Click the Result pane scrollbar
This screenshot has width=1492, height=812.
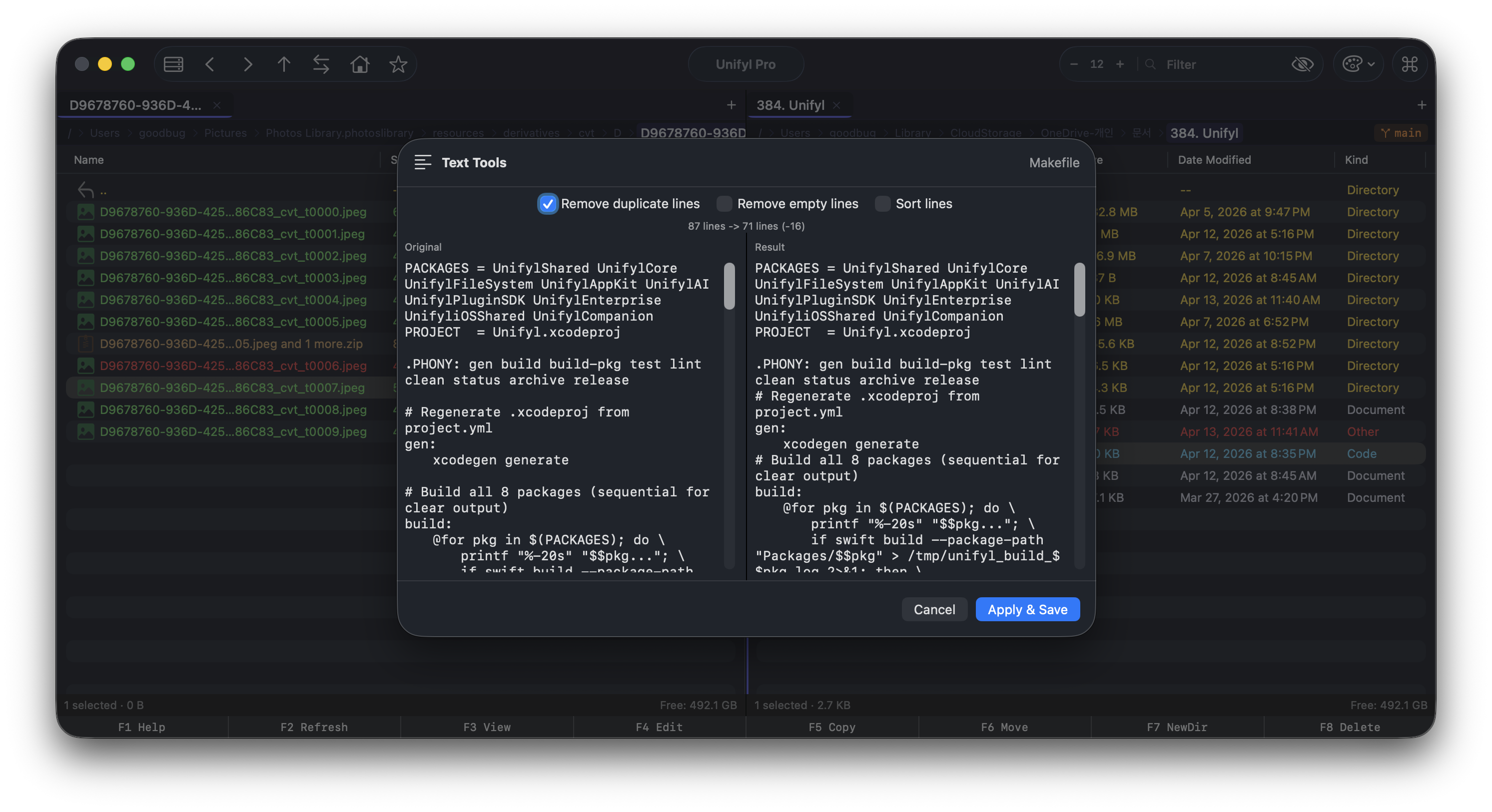(x=1079, y=289)
